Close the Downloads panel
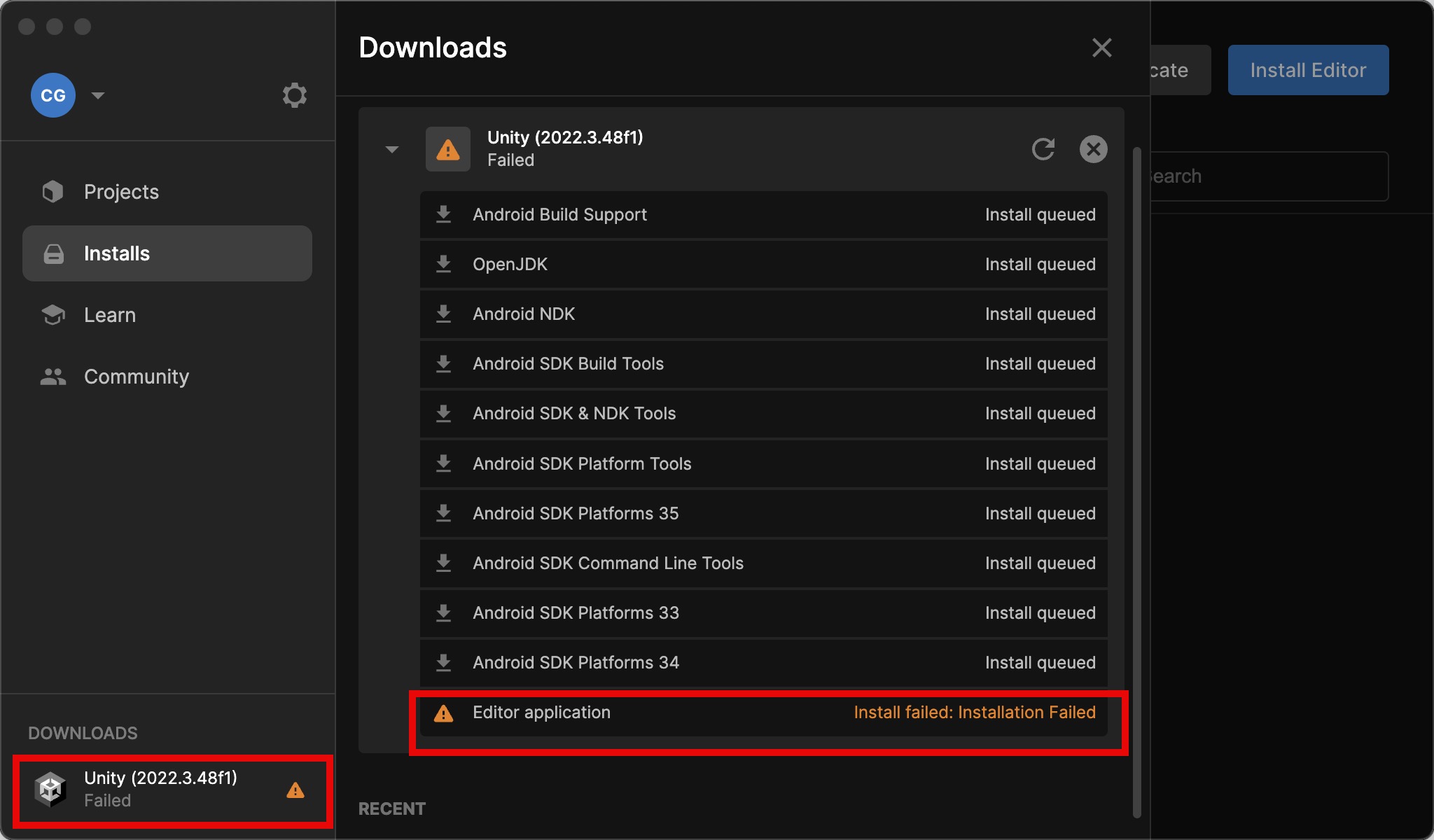The image size is (1434, 840). (x=1102, y=47)
